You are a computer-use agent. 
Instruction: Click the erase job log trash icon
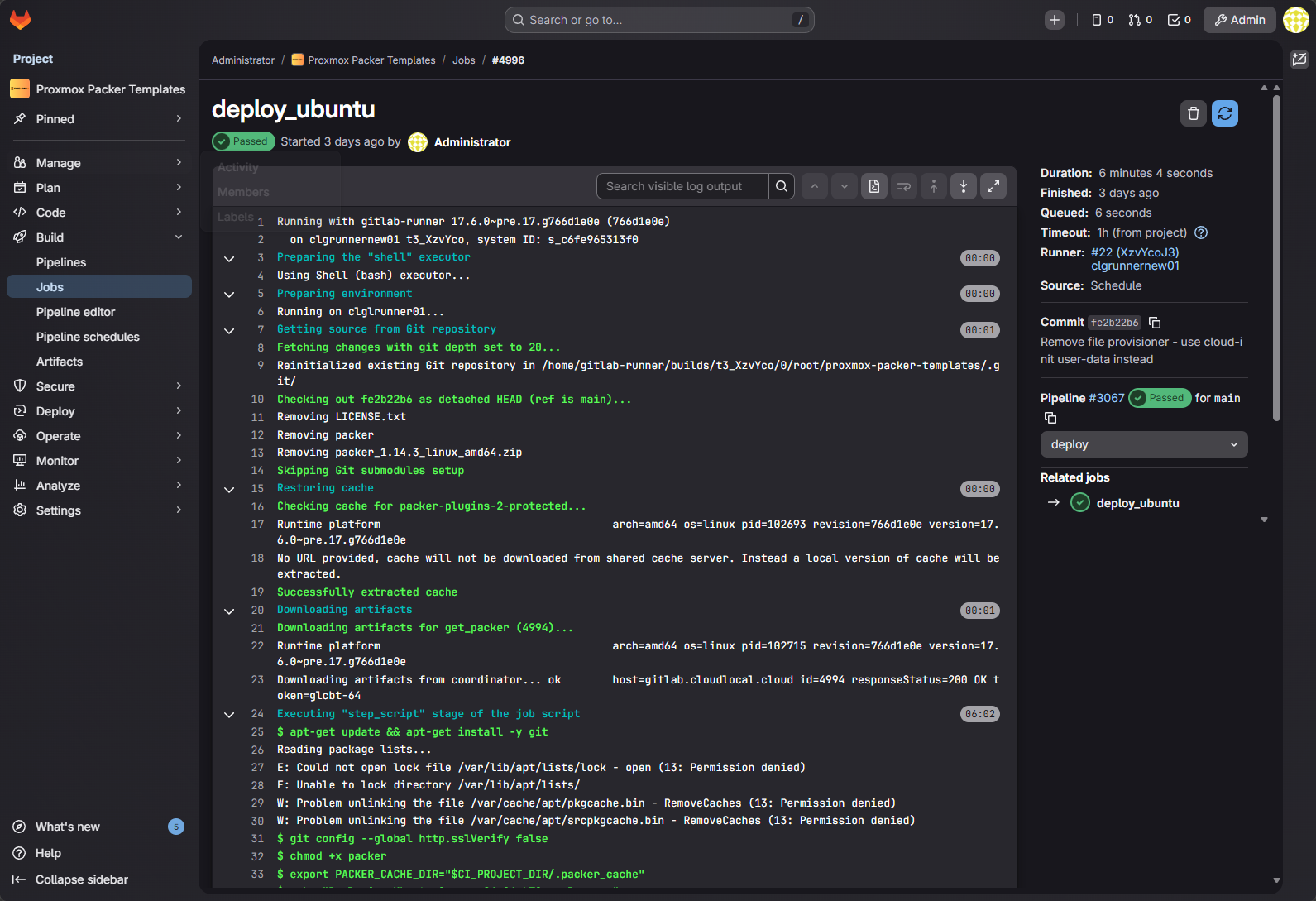point(1193,113)
